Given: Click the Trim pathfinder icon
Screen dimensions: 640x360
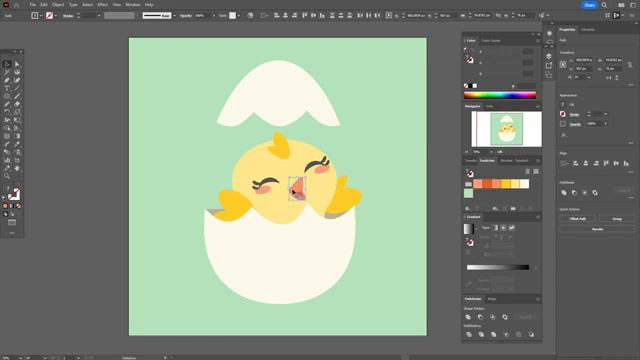Looking at the screenshot, I should 481,334.
